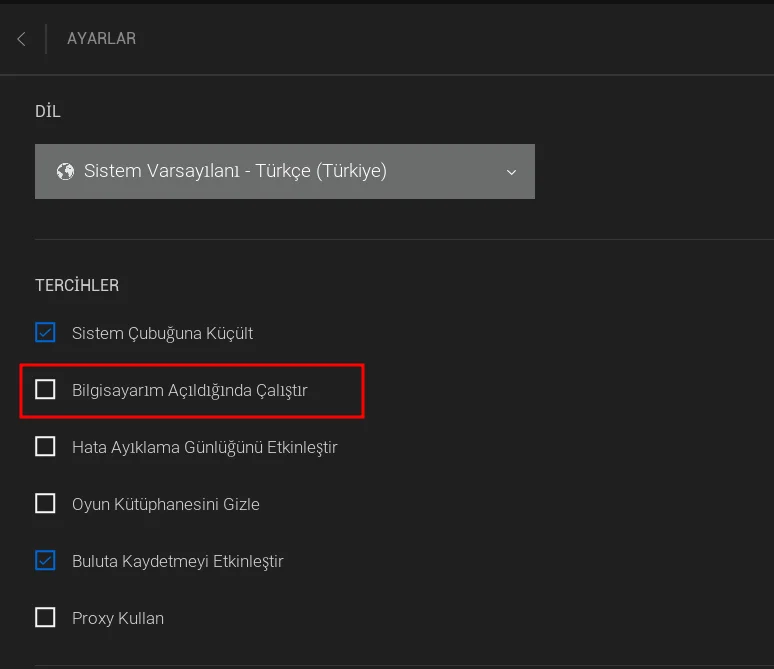
Task: Click the AYARLAR page title
Action: tap(101, 39)
